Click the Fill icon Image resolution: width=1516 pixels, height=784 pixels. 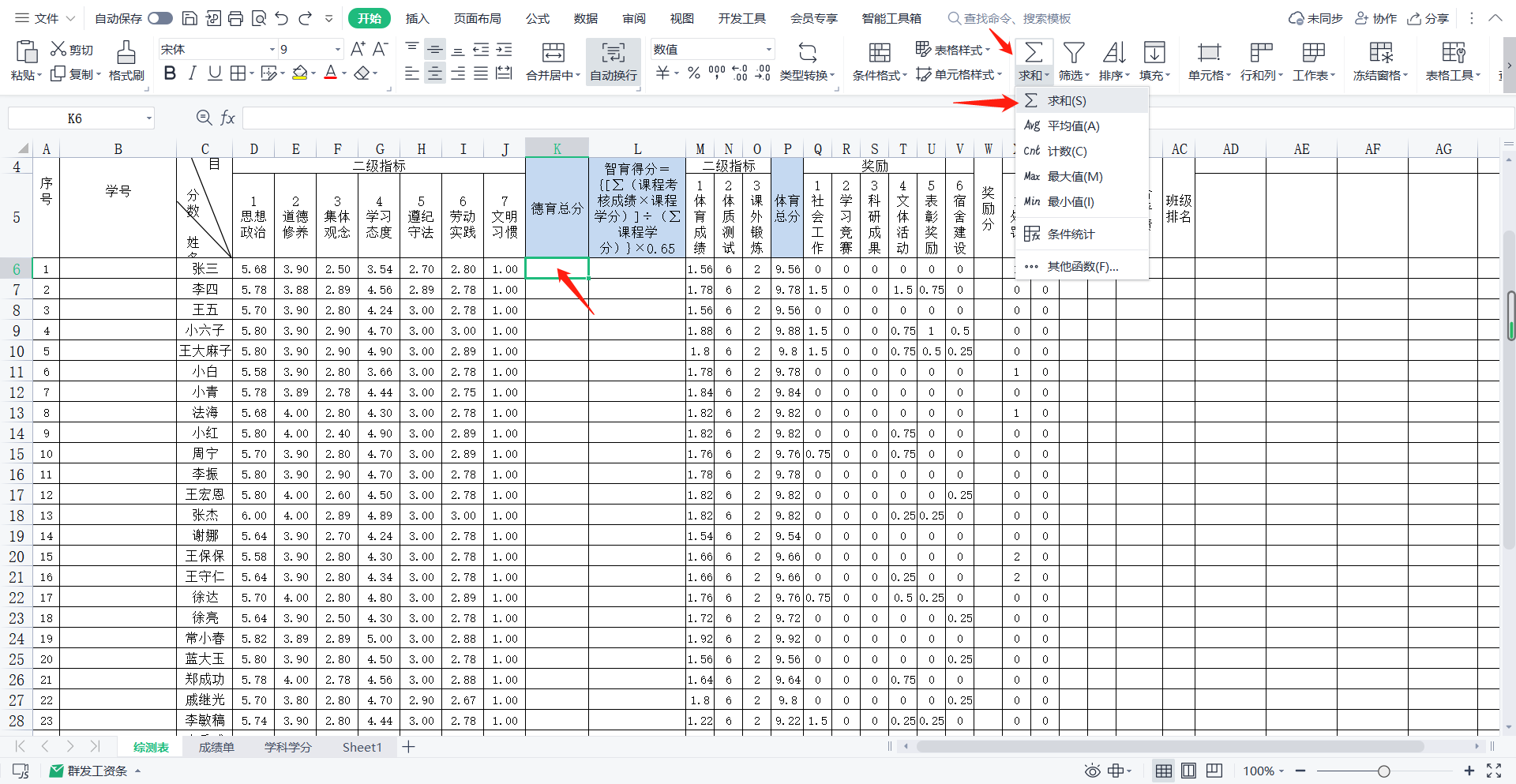(x=1154, y=54)
